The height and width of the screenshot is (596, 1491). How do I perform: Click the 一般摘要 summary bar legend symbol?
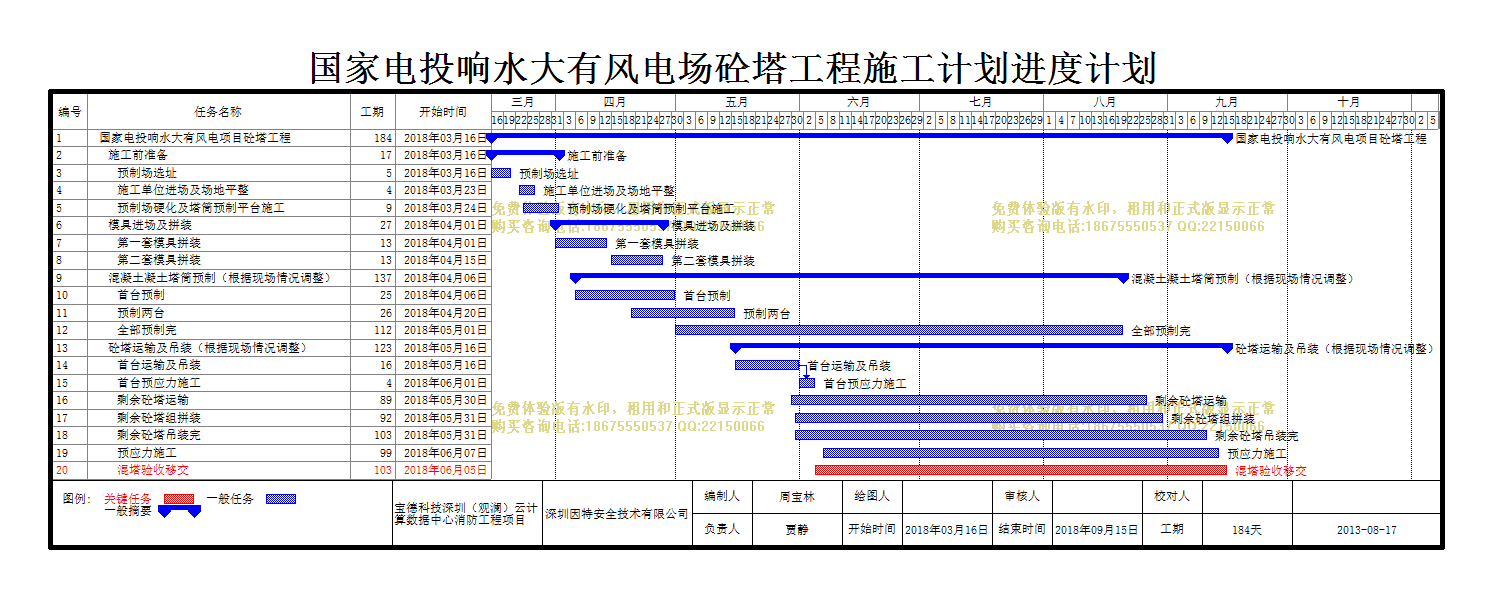pyautogui.click(x=179, y=511)
